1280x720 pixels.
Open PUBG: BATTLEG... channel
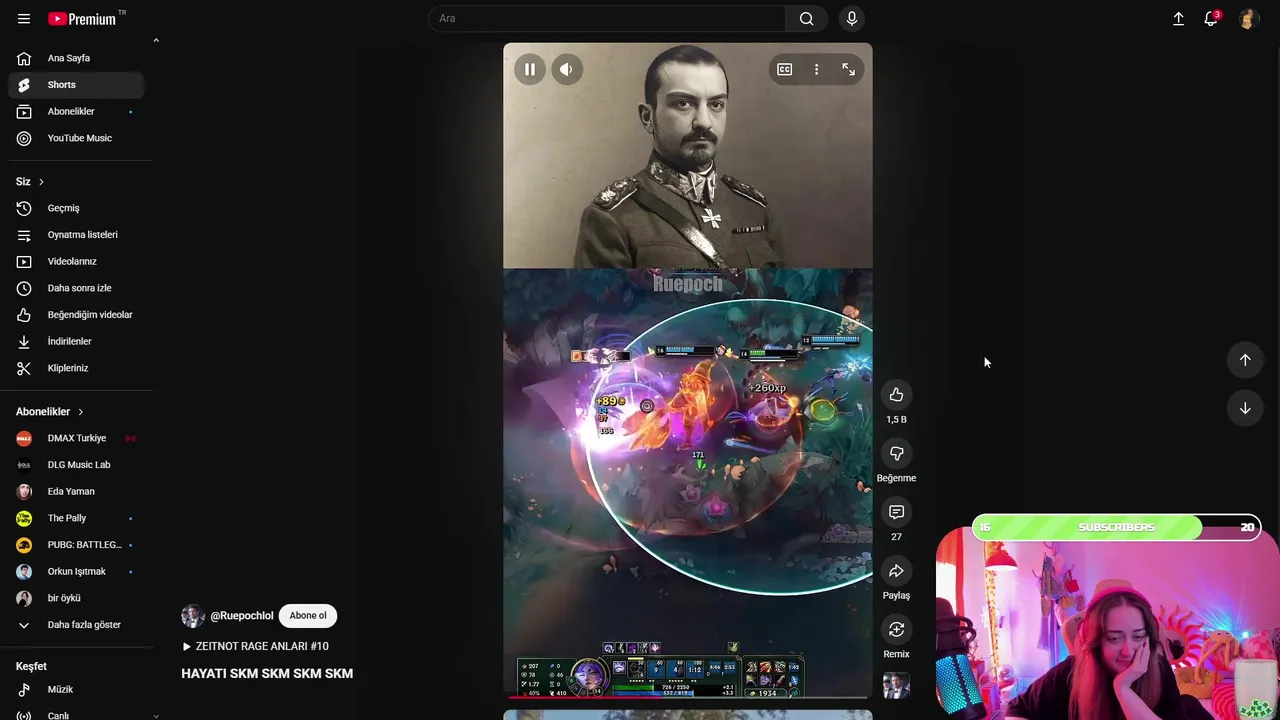tap(76, 545)
